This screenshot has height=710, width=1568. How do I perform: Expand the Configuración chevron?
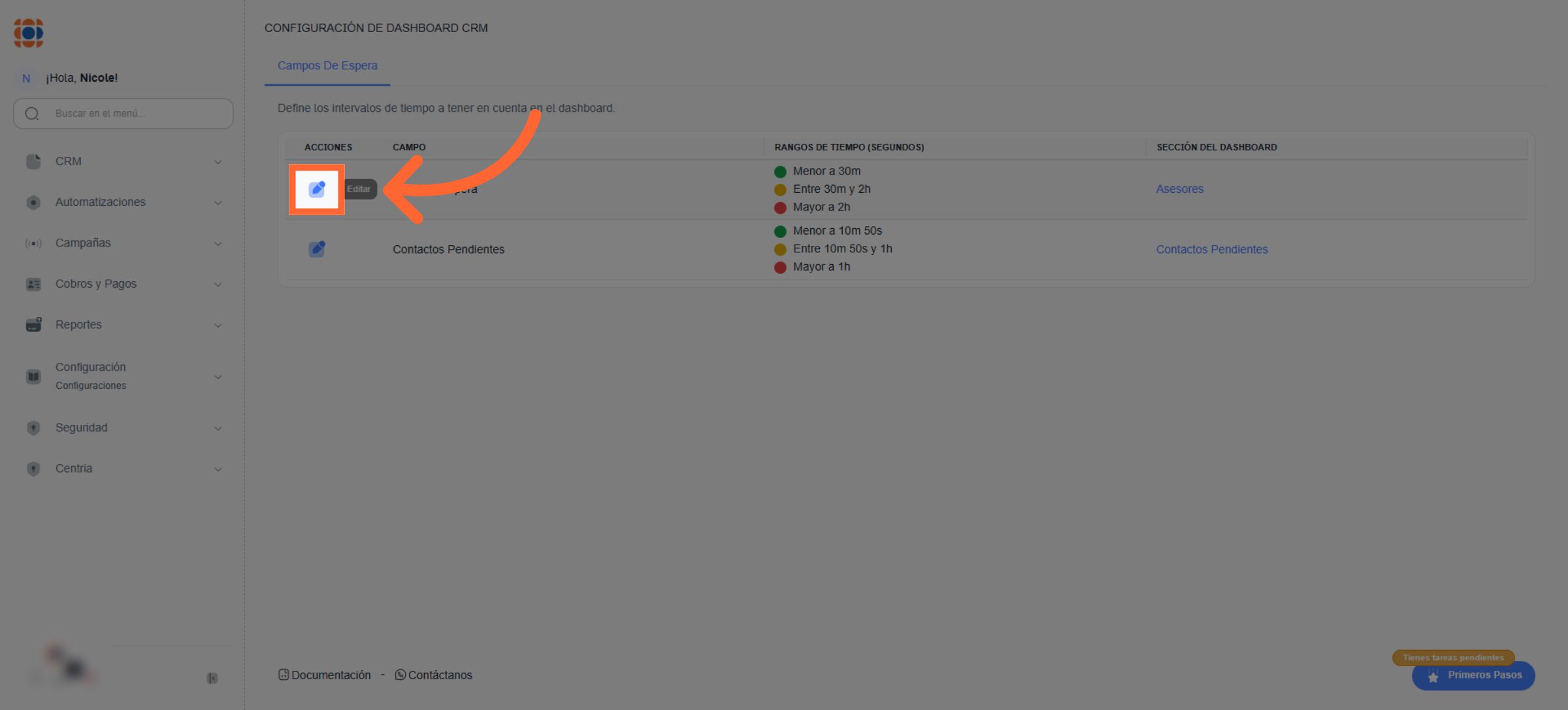click(x=218, y=377)
